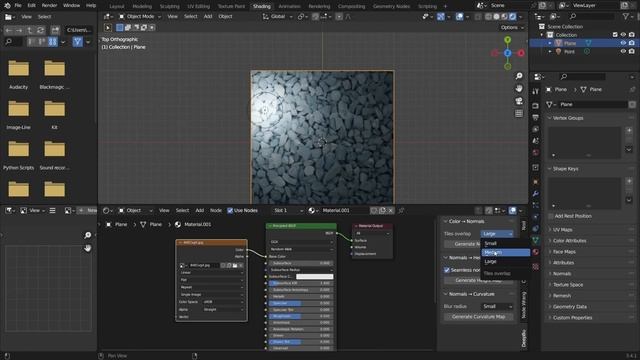Select thumbnail display mode in file browser
The height and width of the screenshot is (360, 640).
[x=53, y=42]
